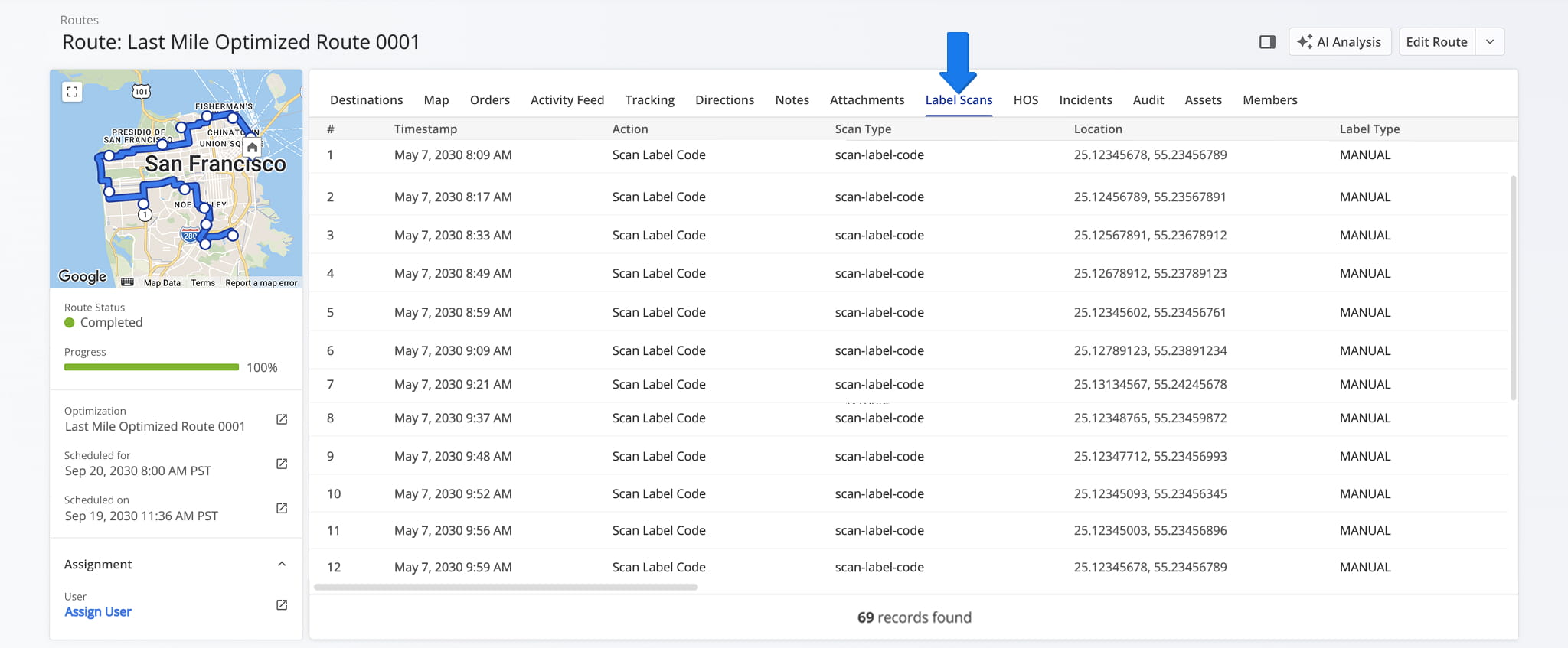1568x648 pixels.
Task: Click the table vertical scrollbar
Action: coord(1514,288)
